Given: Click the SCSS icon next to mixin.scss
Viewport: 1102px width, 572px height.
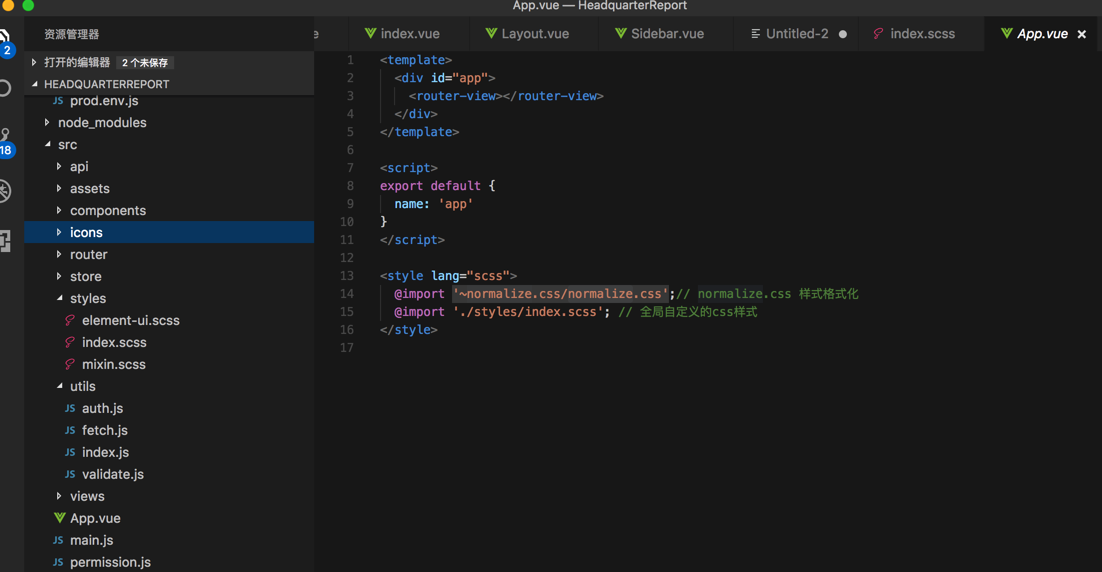Looking at the screenshot, I should pos(70,364).
